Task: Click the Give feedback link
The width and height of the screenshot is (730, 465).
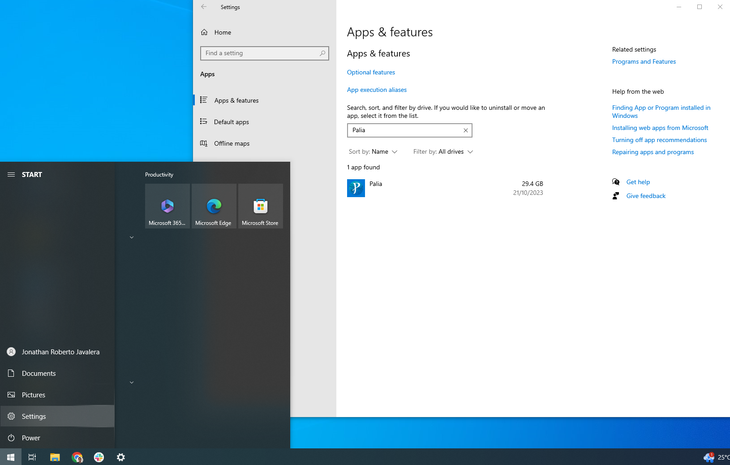Action: tap(646, 196)
